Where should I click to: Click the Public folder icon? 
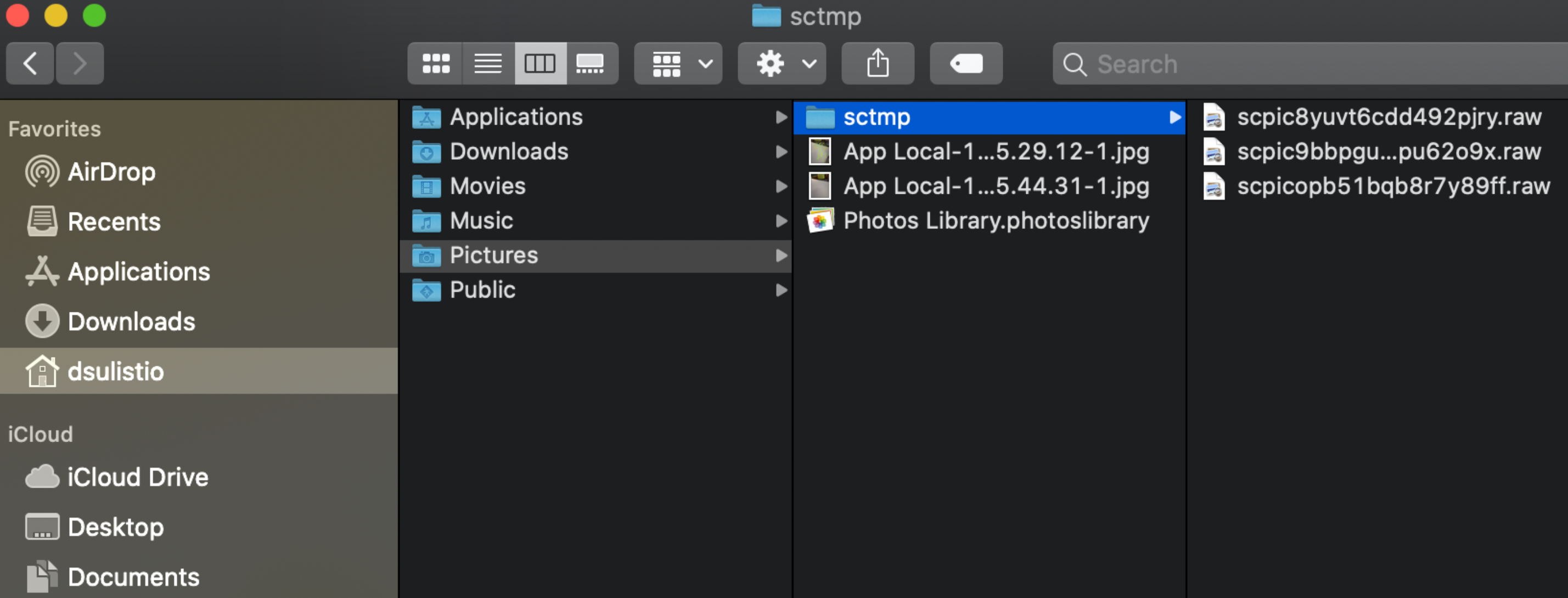tap(426, 290)
